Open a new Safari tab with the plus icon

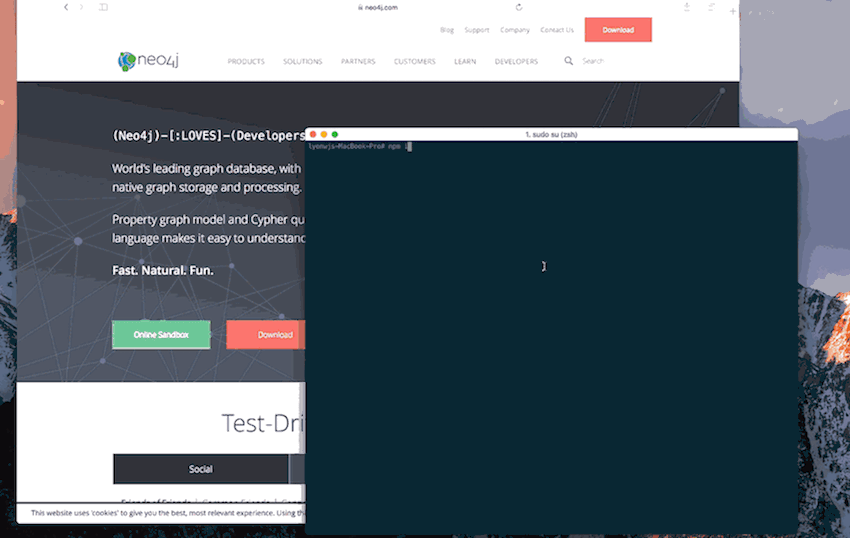point(732,11)
